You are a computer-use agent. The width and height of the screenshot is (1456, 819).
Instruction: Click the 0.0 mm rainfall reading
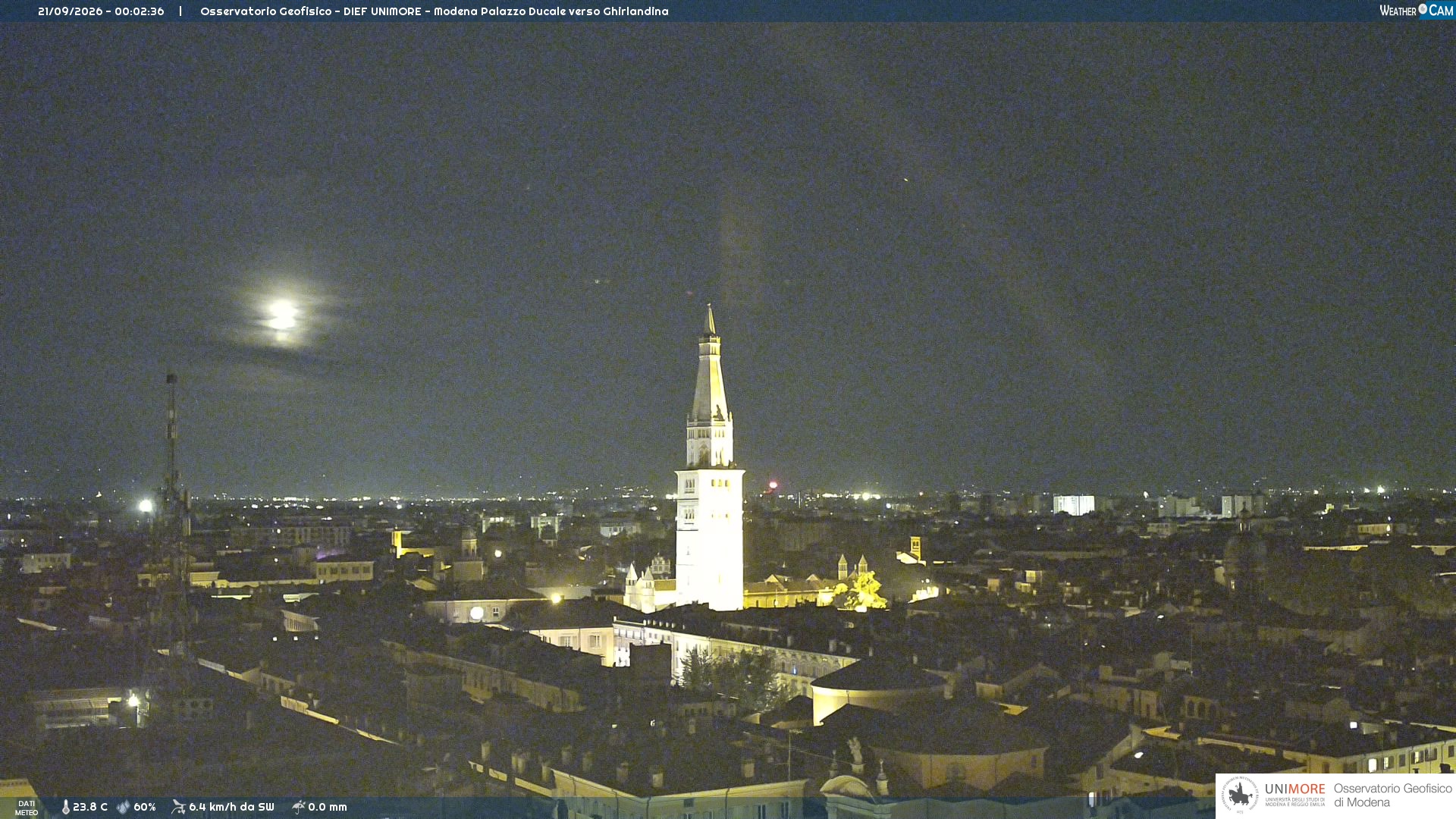328,807
